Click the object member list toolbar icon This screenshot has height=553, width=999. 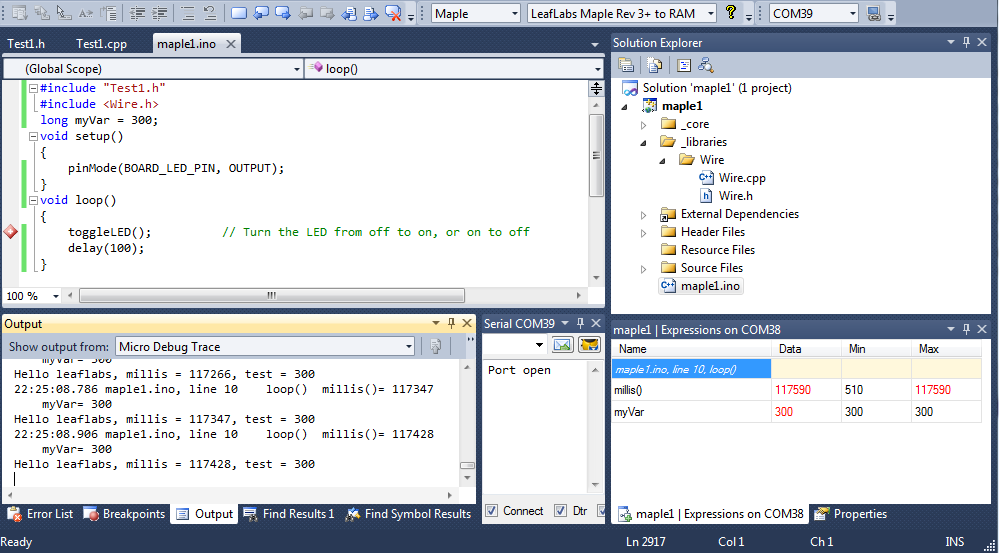click(20, 12)
